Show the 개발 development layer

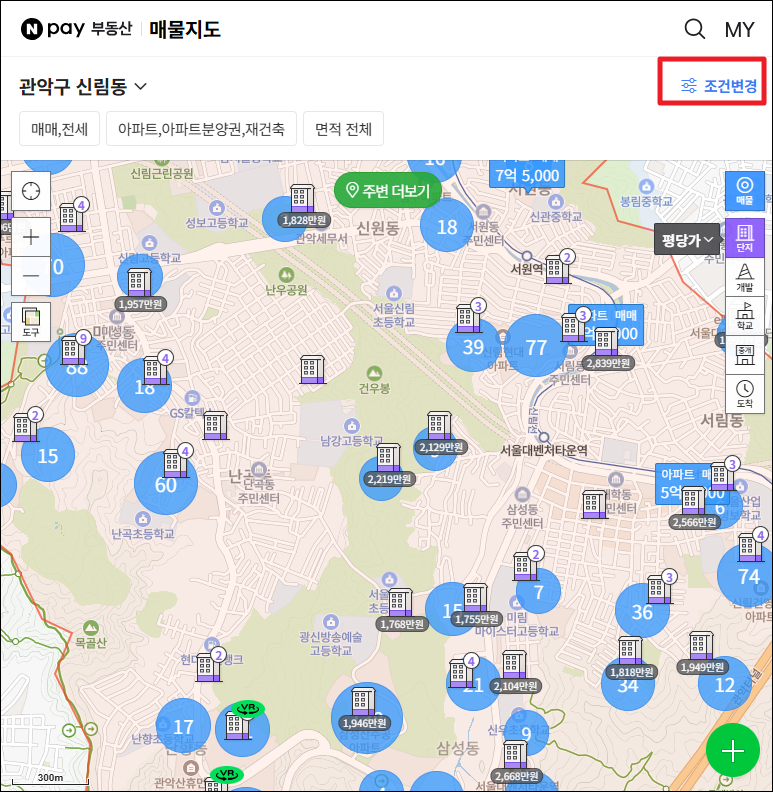coord(744,277)
